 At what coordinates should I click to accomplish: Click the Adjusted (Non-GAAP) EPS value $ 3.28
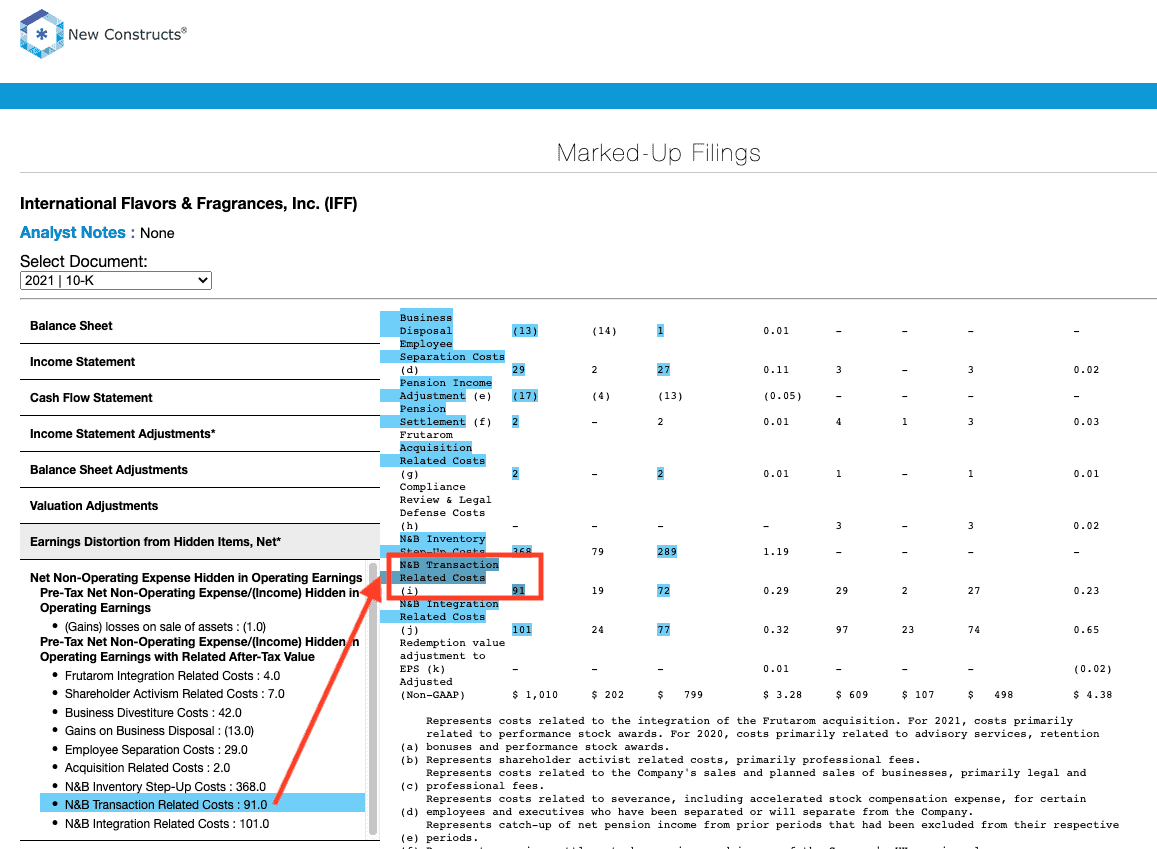click(782, 695)
